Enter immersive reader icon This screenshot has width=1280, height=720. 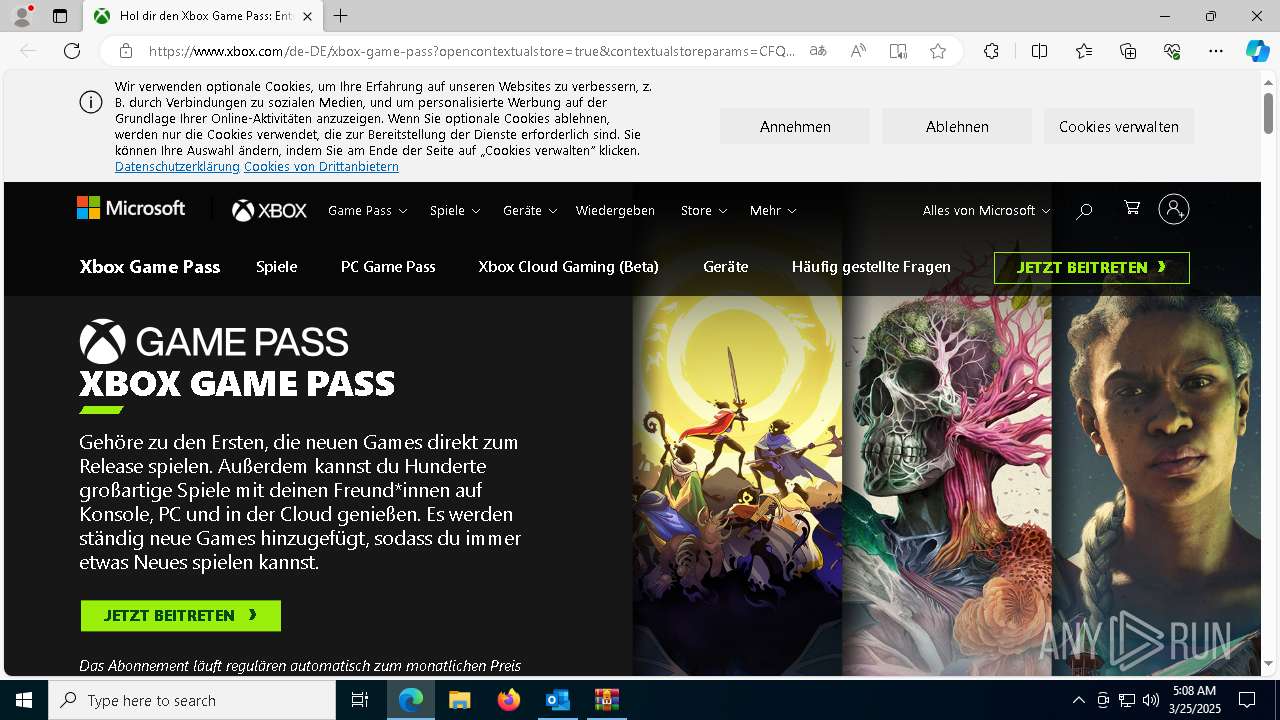(898, 51)
